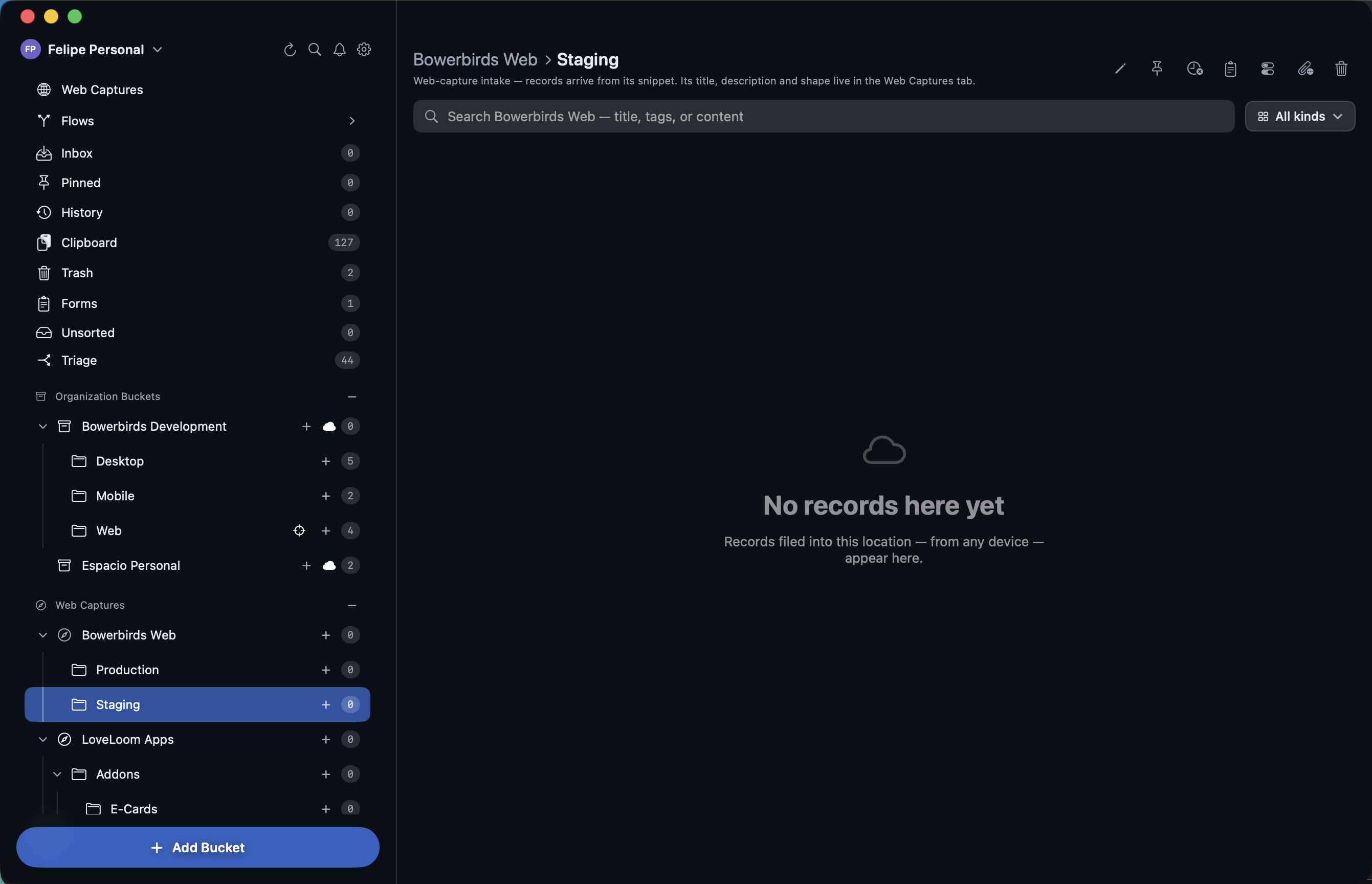The height and width of the screenshot is (884, 1372).
Task: Click the trash icon in header toolbar
Action: pos(1341,69)
